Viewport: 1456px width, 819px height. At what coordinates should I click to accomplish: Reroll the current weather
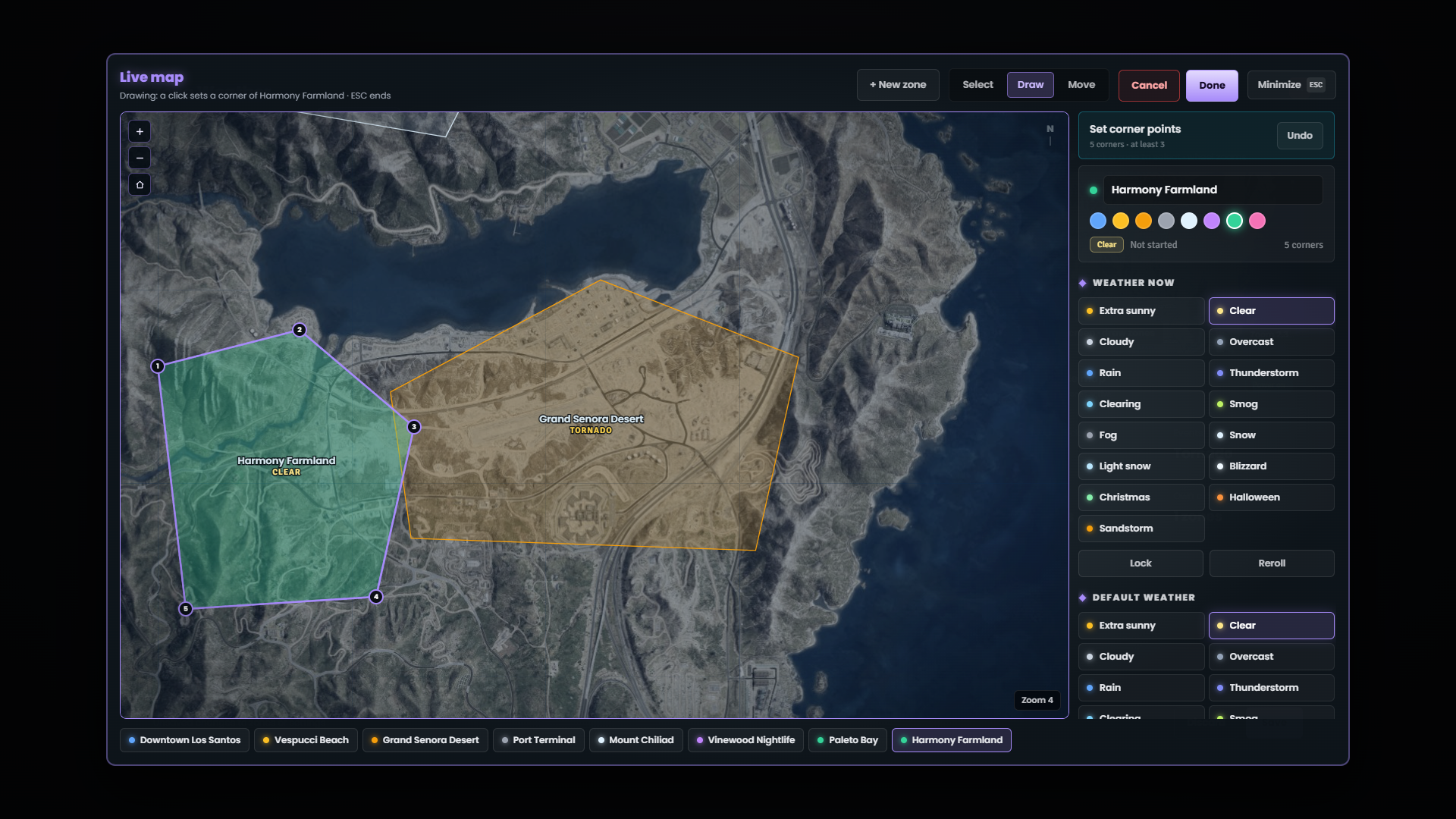click(x=1272, y=563)
